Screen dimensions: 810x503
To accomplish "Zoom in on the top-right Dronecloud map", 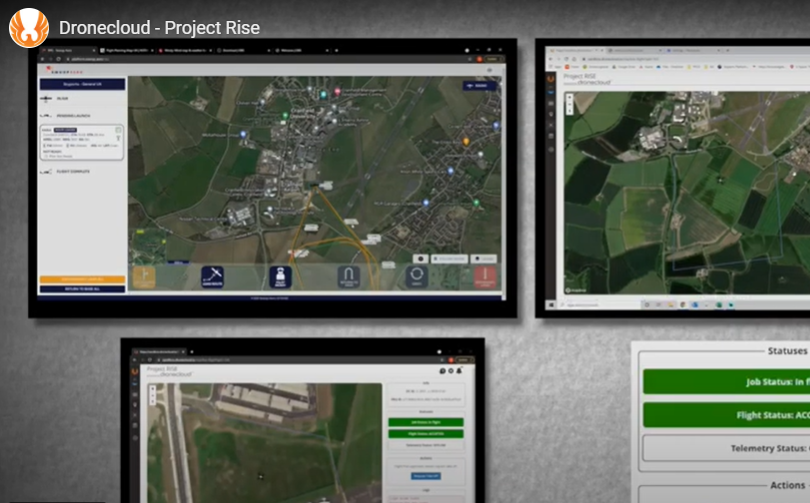I will (569, 97).
